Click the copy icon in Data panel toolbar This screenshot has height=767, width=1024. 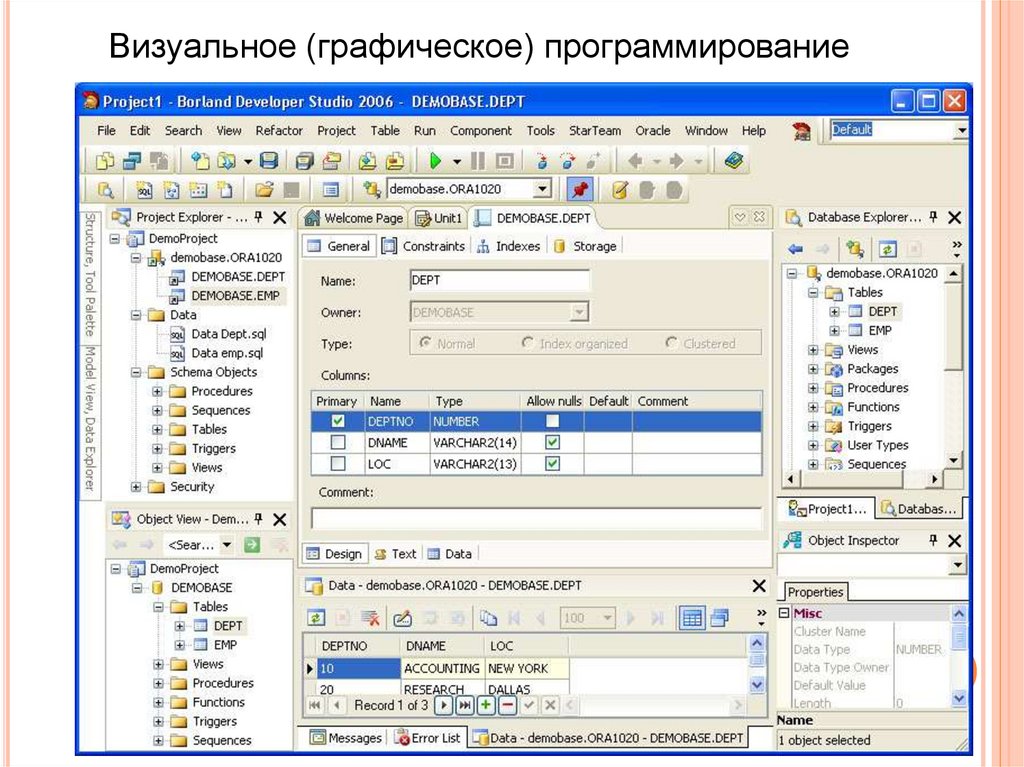pos(488,617)
